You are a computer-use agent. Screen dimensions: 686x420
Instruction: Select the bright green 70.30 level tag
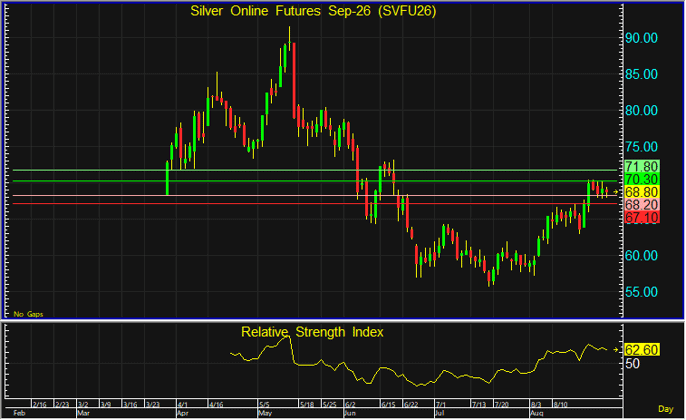tap(641, 179)
